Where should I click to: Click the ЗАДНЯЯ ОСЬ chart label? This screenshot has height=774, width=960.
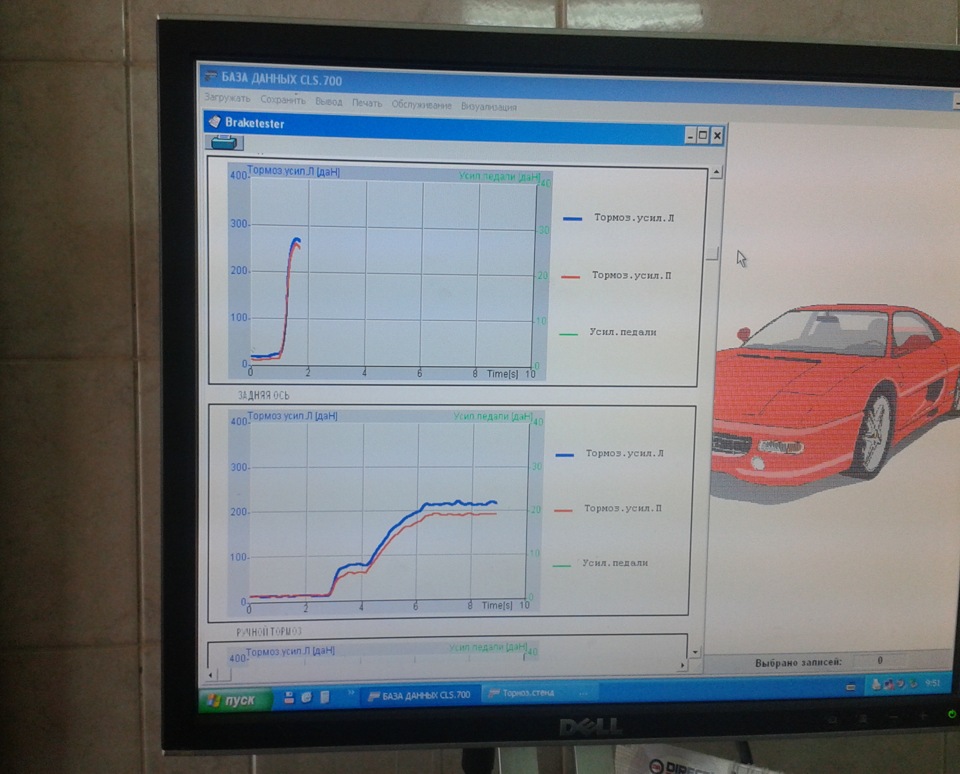click(263, 396)
